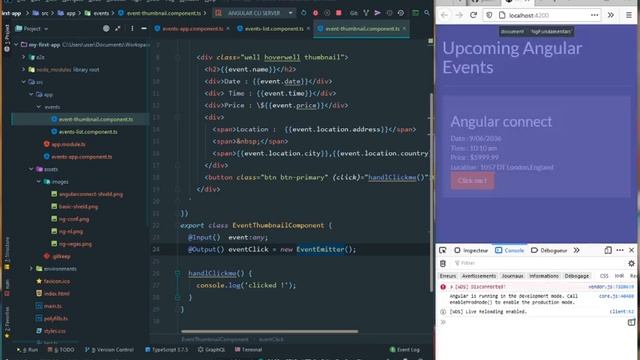Click the expand-all arrows icon in Project panel
The image size is (640, 360).
[118, 29]
